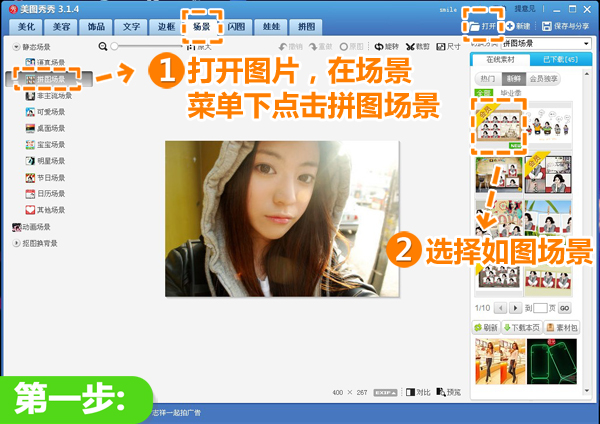Viewport: 600px width, 424px height.
Task: Open the 素材包 material pack
Action: 562,328
